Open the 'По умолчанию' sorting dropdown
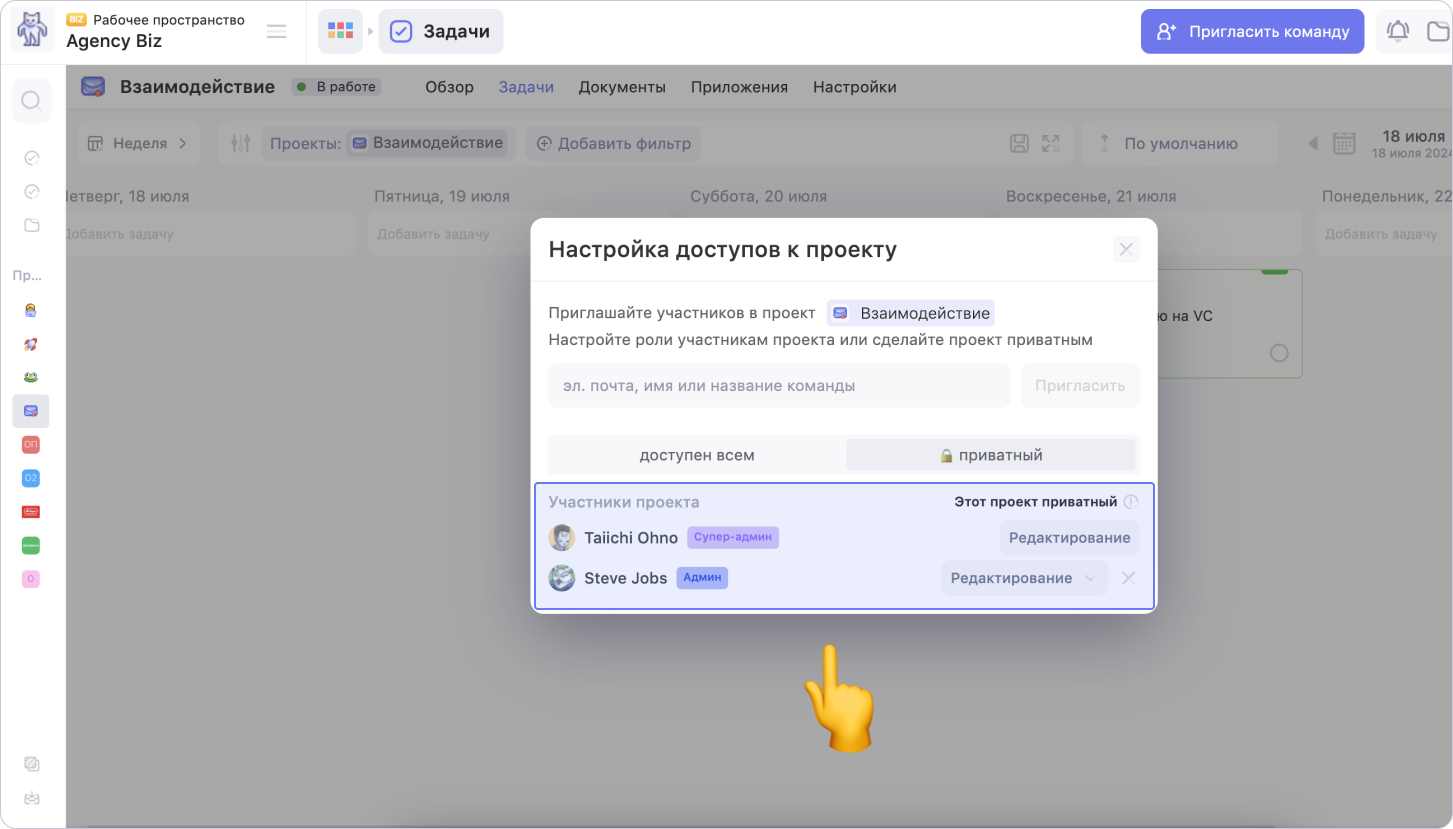The width and height of the screenshot is (1453, 829). tap(1180, 143)
